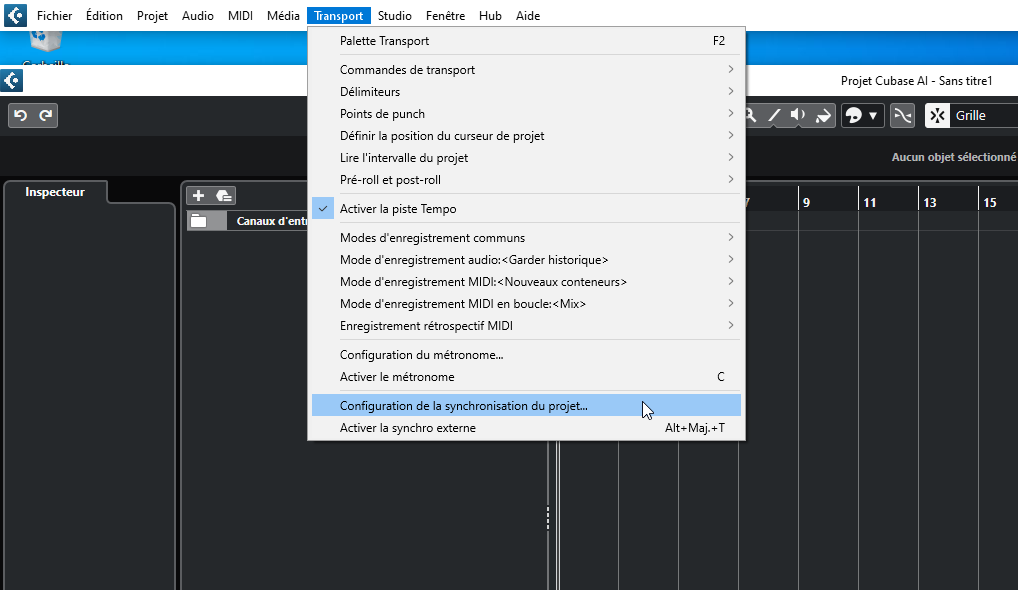Screen dimensions: 1018x590
Task: Toggle Snap to Zero Crossing icon
Action: [x=902, y=115]
